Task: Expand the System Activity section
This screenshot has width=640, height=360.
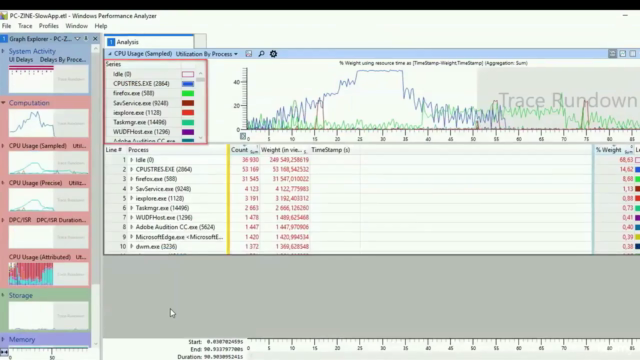Action: pos(3,51)
